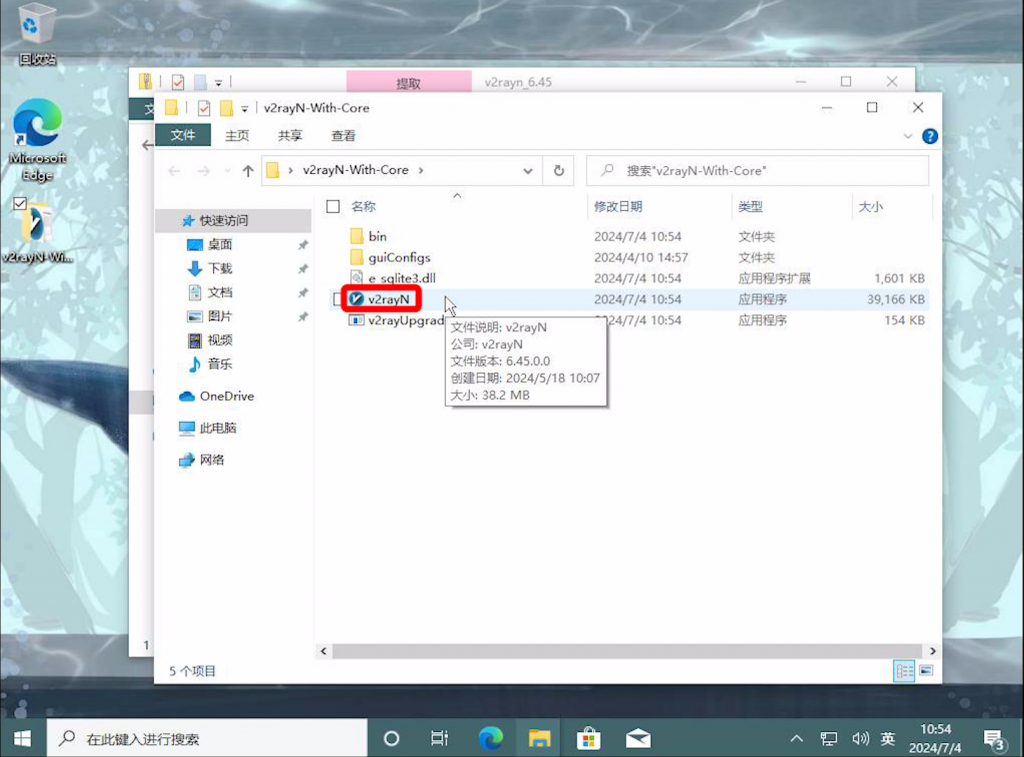The width and height of the screenshot is (1024, 757).
Task: Sort files by 大小 column
Action: [x=871, y=206]
